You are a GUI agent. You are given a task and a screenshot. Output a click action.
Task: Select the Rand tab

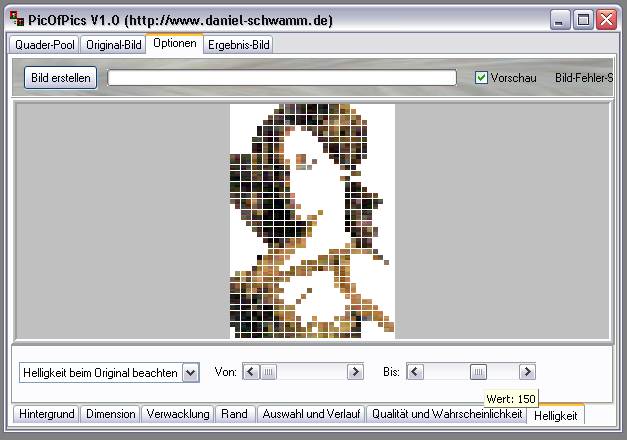point(235,414)
